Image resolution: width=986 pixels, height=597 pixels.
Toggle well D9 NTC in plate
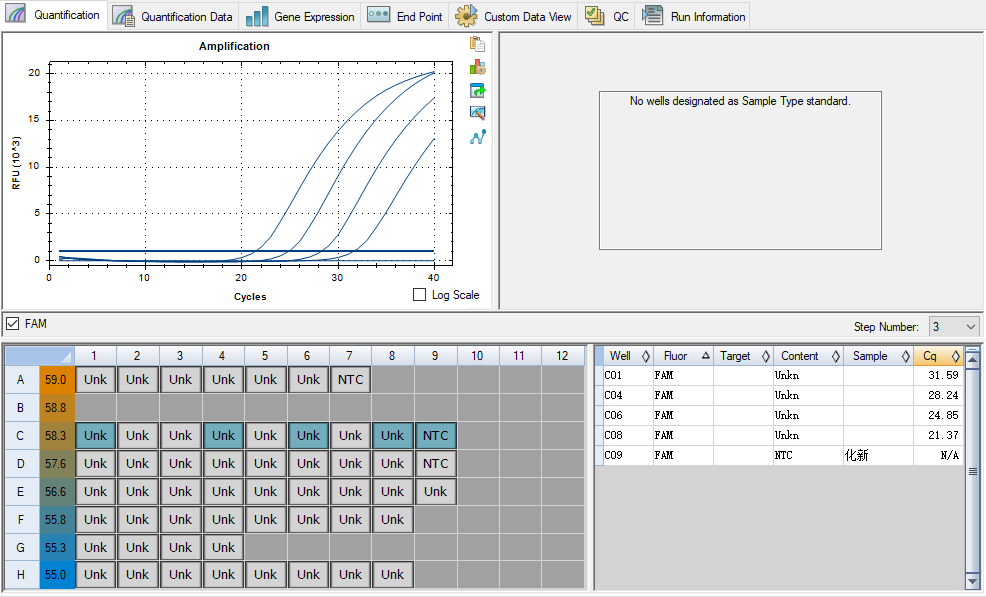click(435, 464)
